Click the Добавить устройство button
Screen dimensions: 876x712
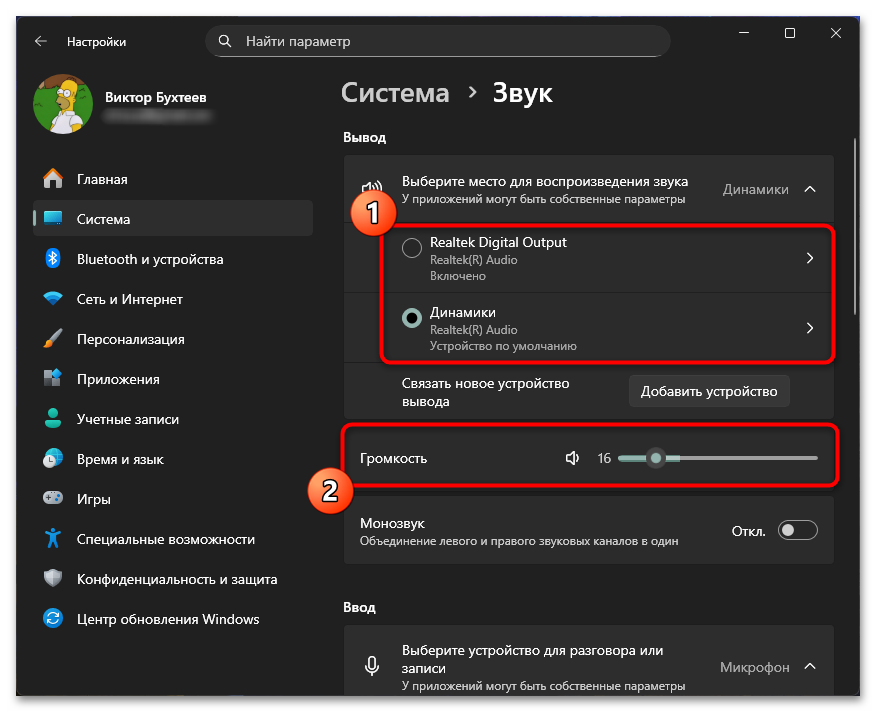709,391
